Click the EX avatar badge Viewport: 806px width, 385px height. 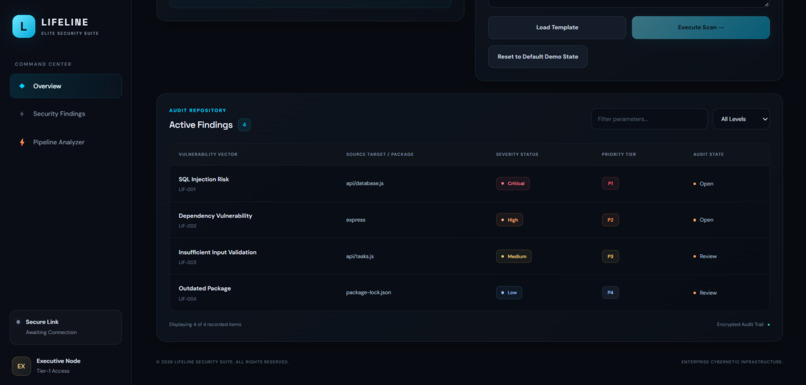tap(21, 366)
